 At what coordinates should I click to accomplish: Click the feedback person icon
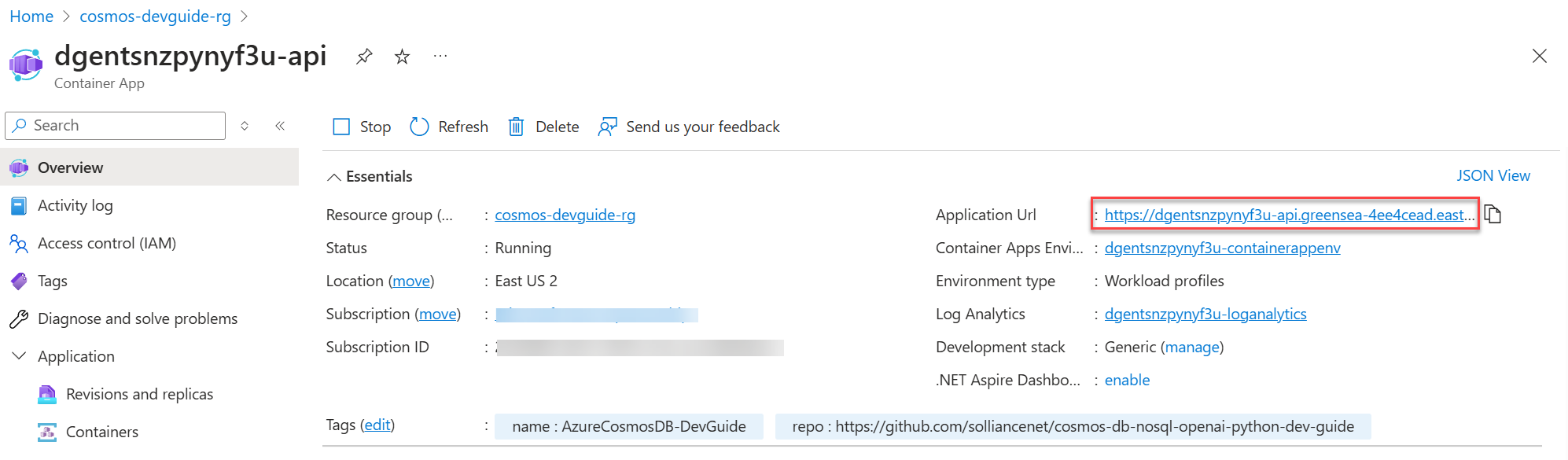pos(607,127)
